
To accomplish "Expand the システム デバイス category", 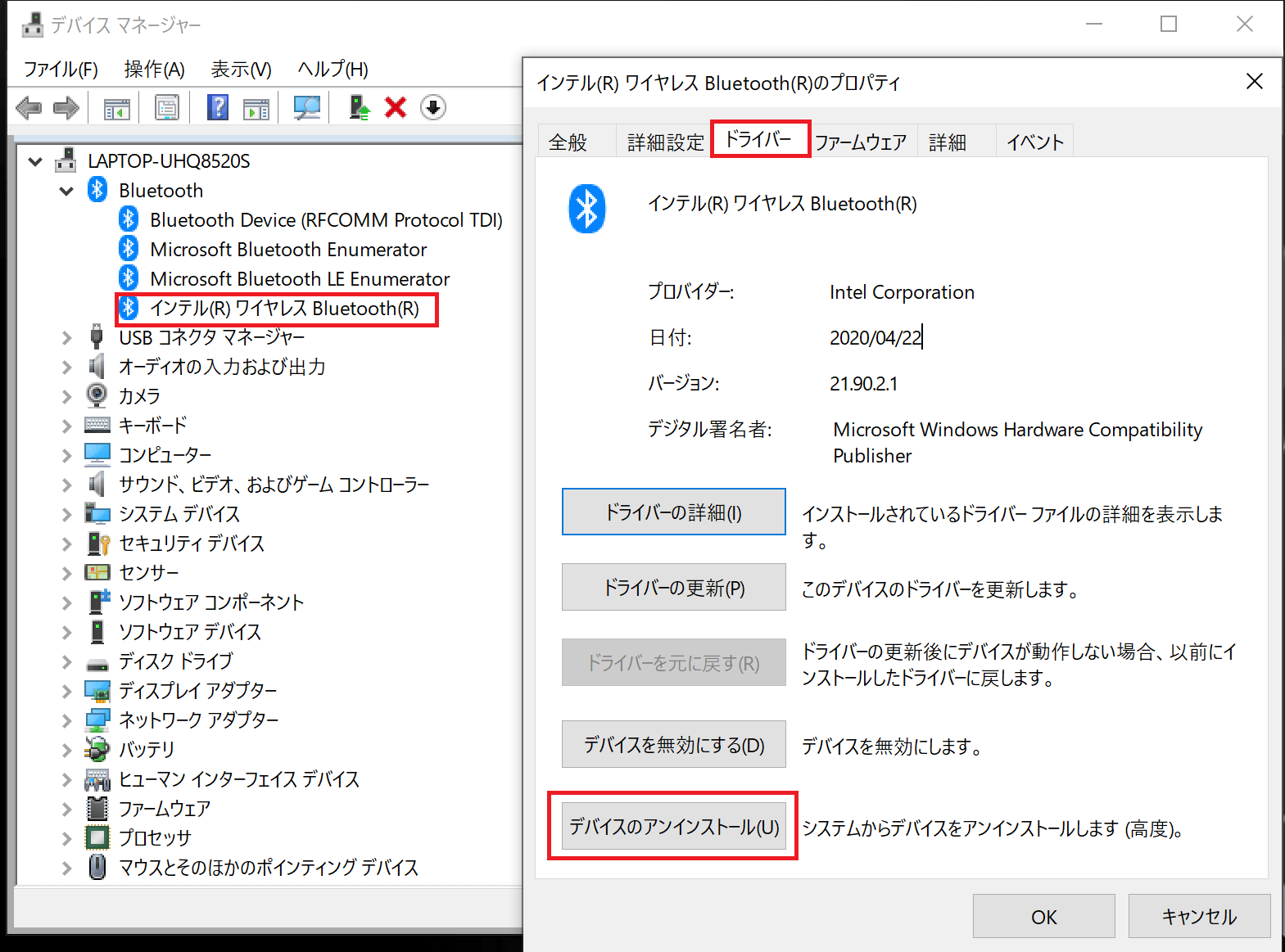I will coord(66,515).
